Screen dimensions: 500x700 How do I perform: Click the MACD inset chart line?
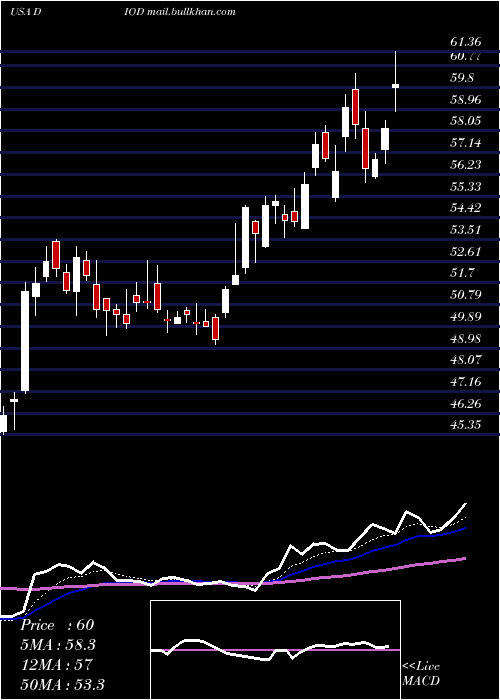point(270,649)
